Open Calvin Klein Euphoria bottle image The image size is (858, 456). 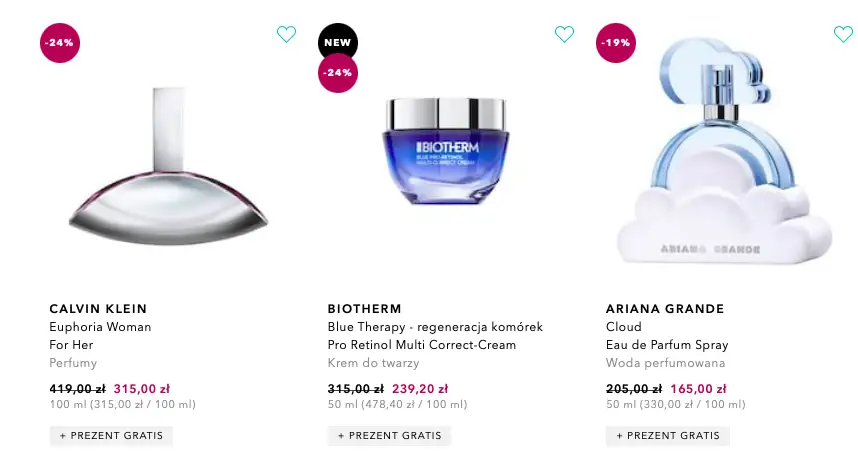click(x=169, y=166)
